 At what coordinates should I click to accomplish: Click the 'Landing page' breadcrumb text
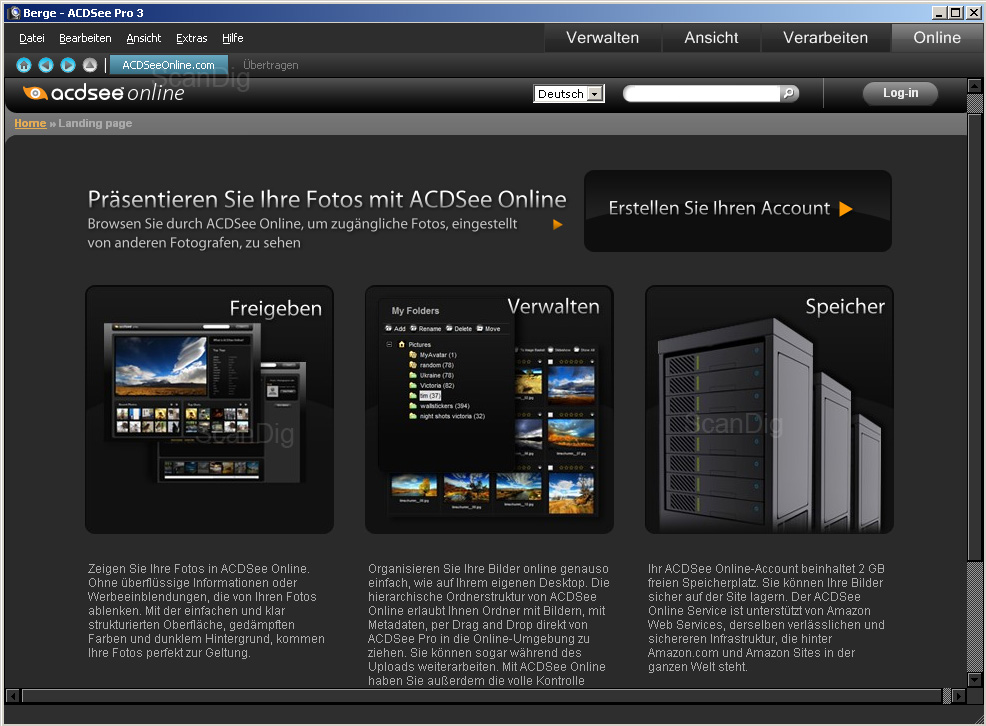click(x=95, y=123)
